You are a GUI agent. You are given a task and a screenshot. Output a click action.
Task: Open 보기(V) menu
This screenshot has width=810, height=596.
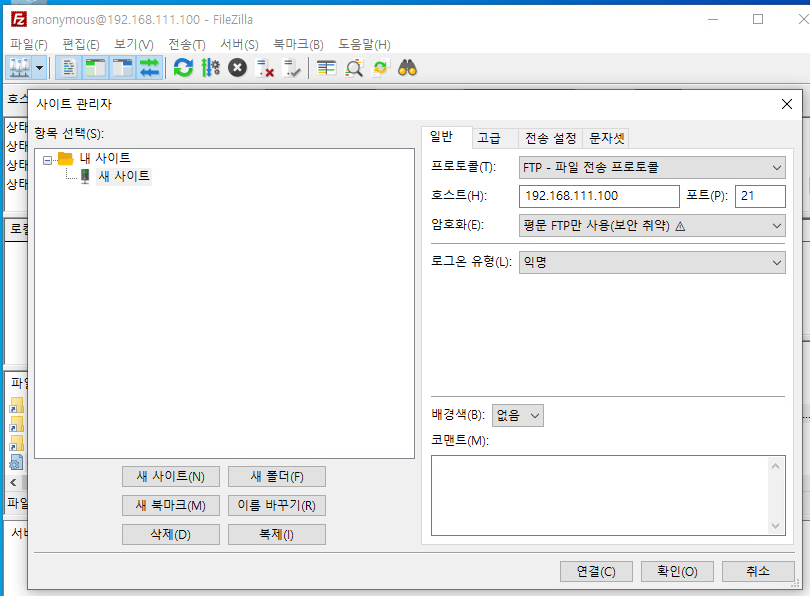134,44
